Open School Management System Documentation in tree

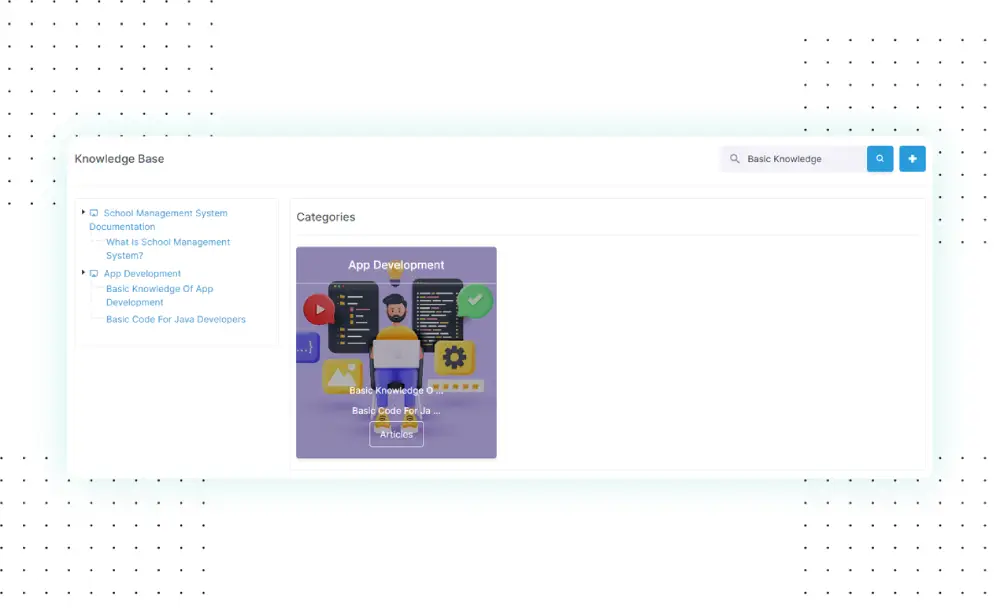(x=165, y=213)
